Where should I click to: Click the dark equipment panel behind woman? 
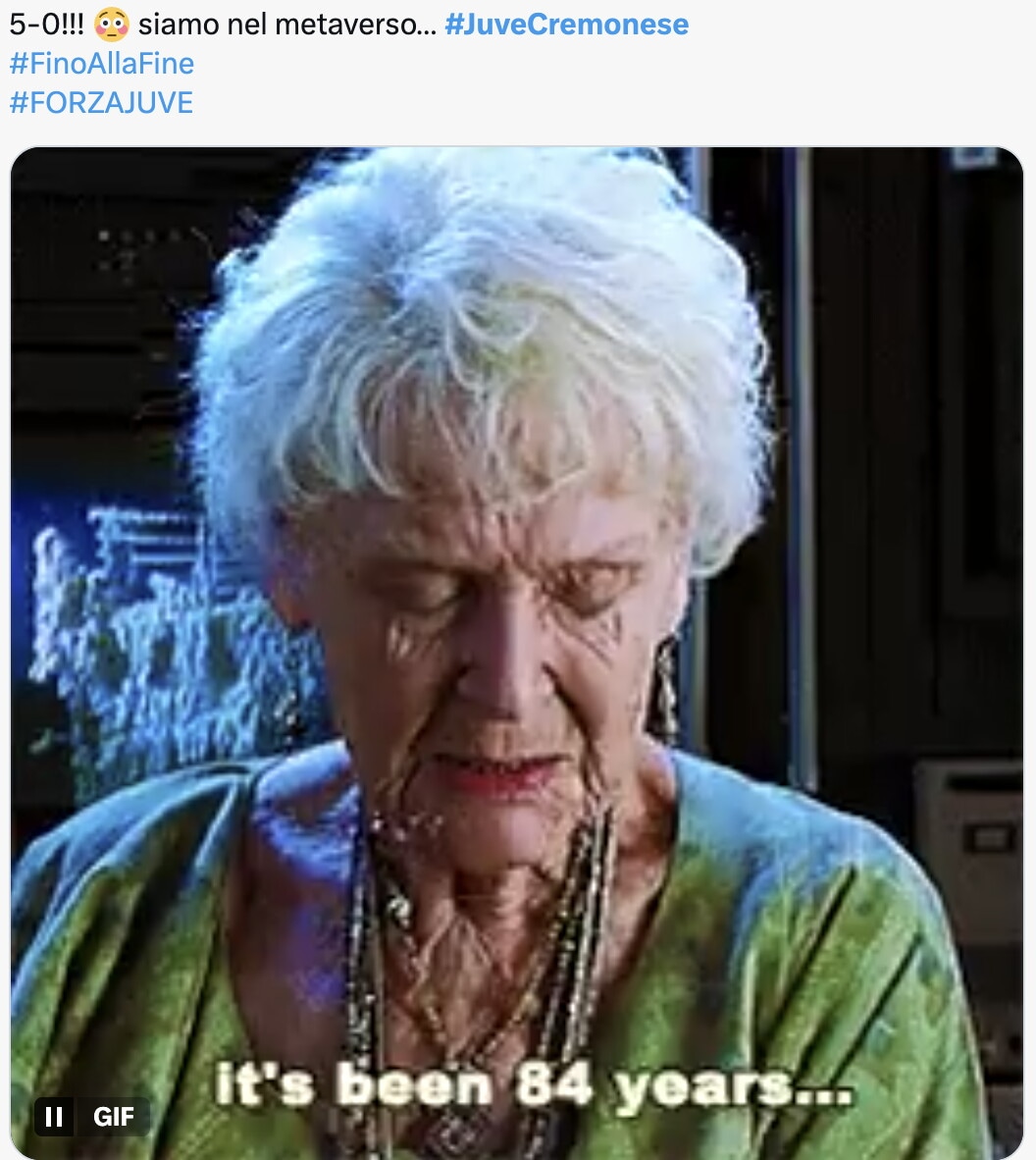917,444
